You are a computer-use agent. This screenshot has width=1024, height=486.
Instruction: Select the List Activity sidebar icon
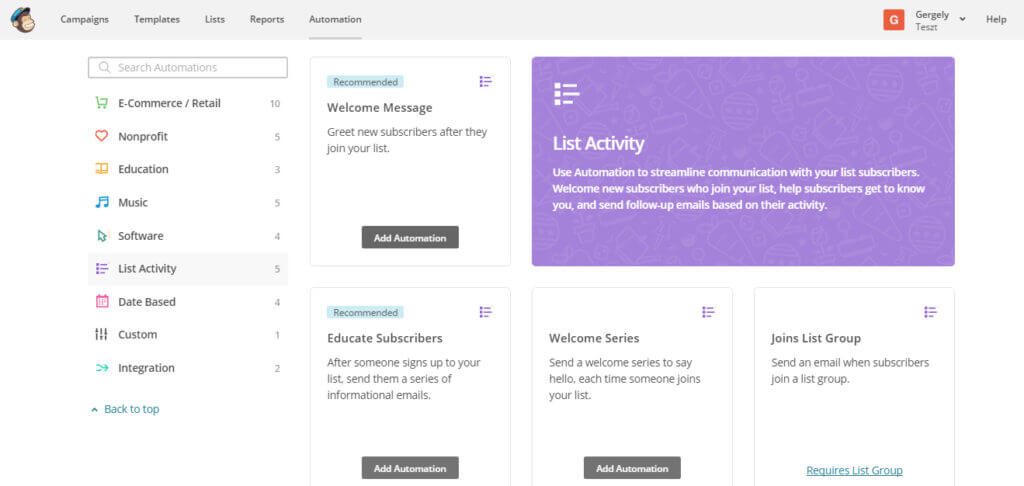coord(101,268)
